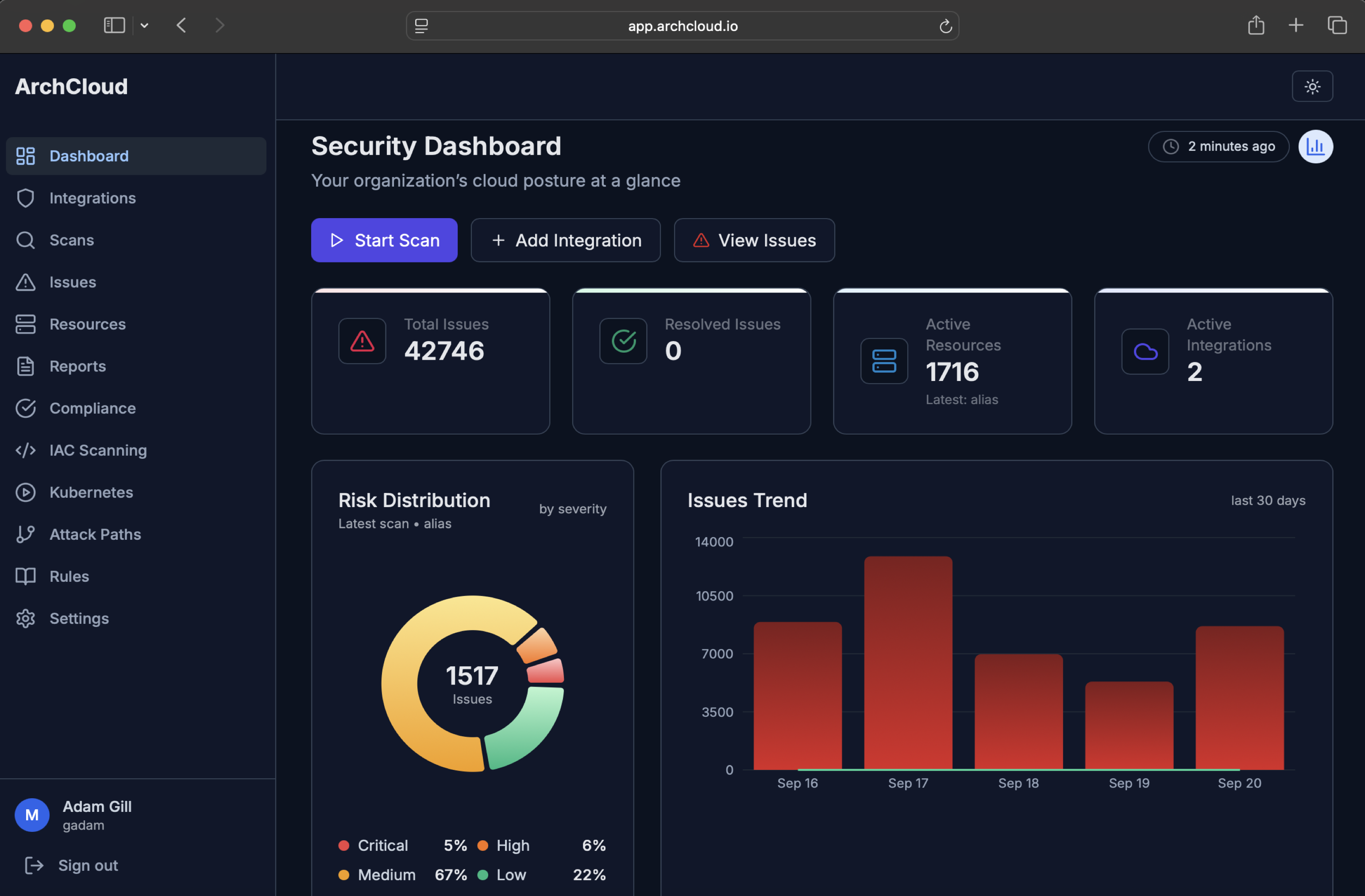Click the IAC Scanning code icon
Screen dimensions: 1365x896
click(25, 450)
